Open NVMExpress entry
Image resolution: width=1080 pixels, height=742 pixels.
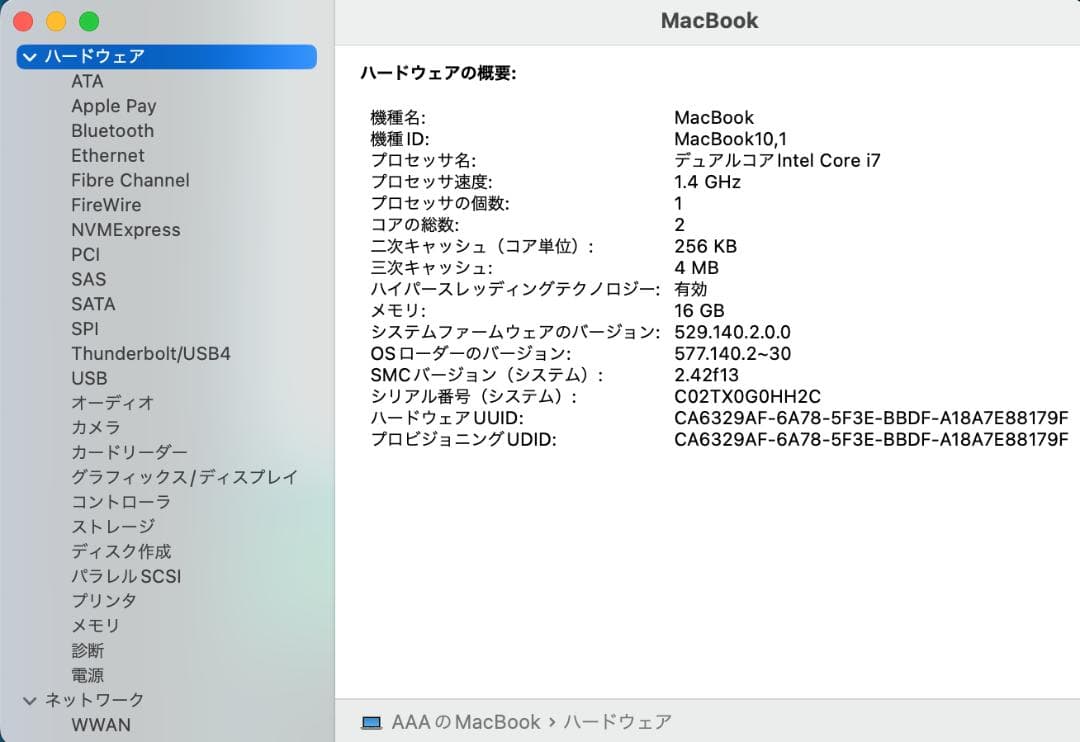[125, 230]
